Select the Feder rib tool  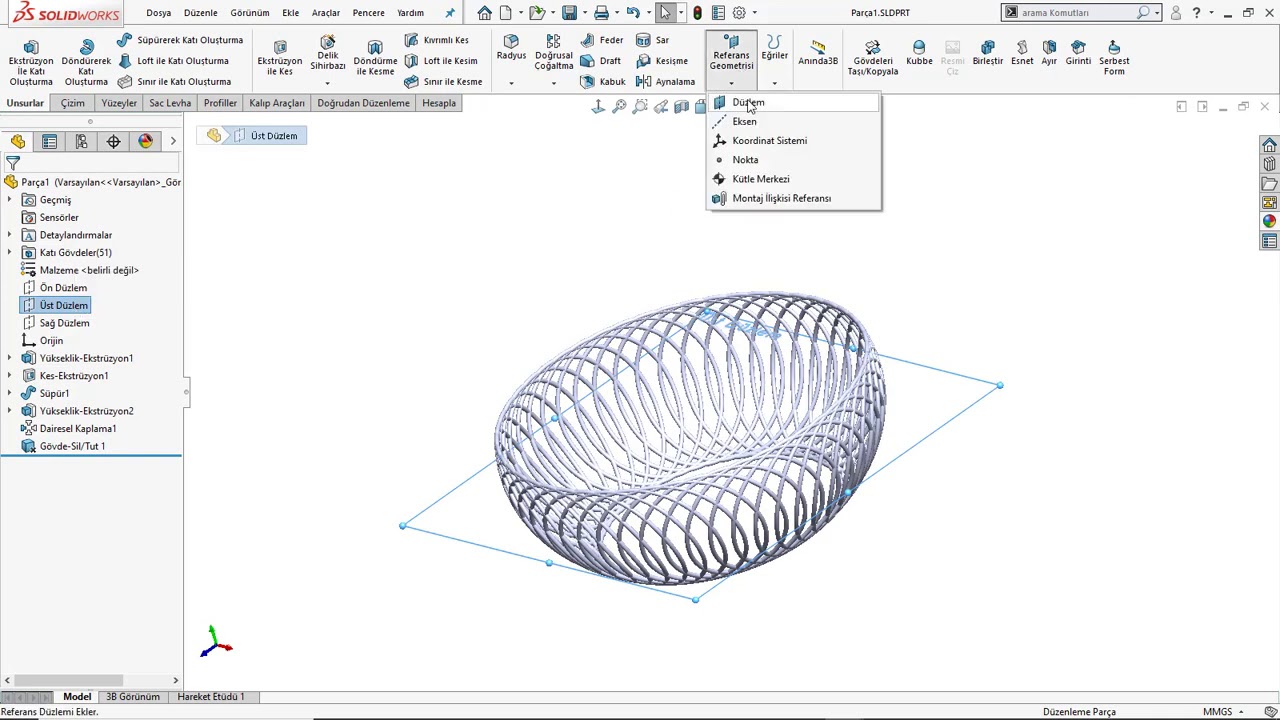tap(602, 40)
